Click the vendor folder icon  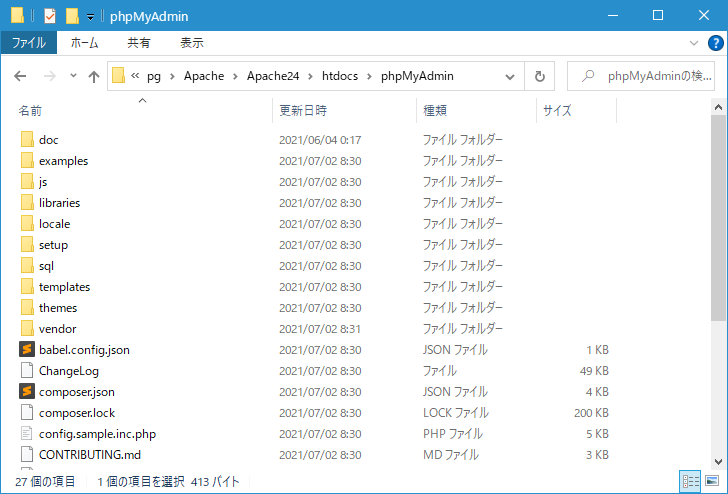click(x=27, y=328)
